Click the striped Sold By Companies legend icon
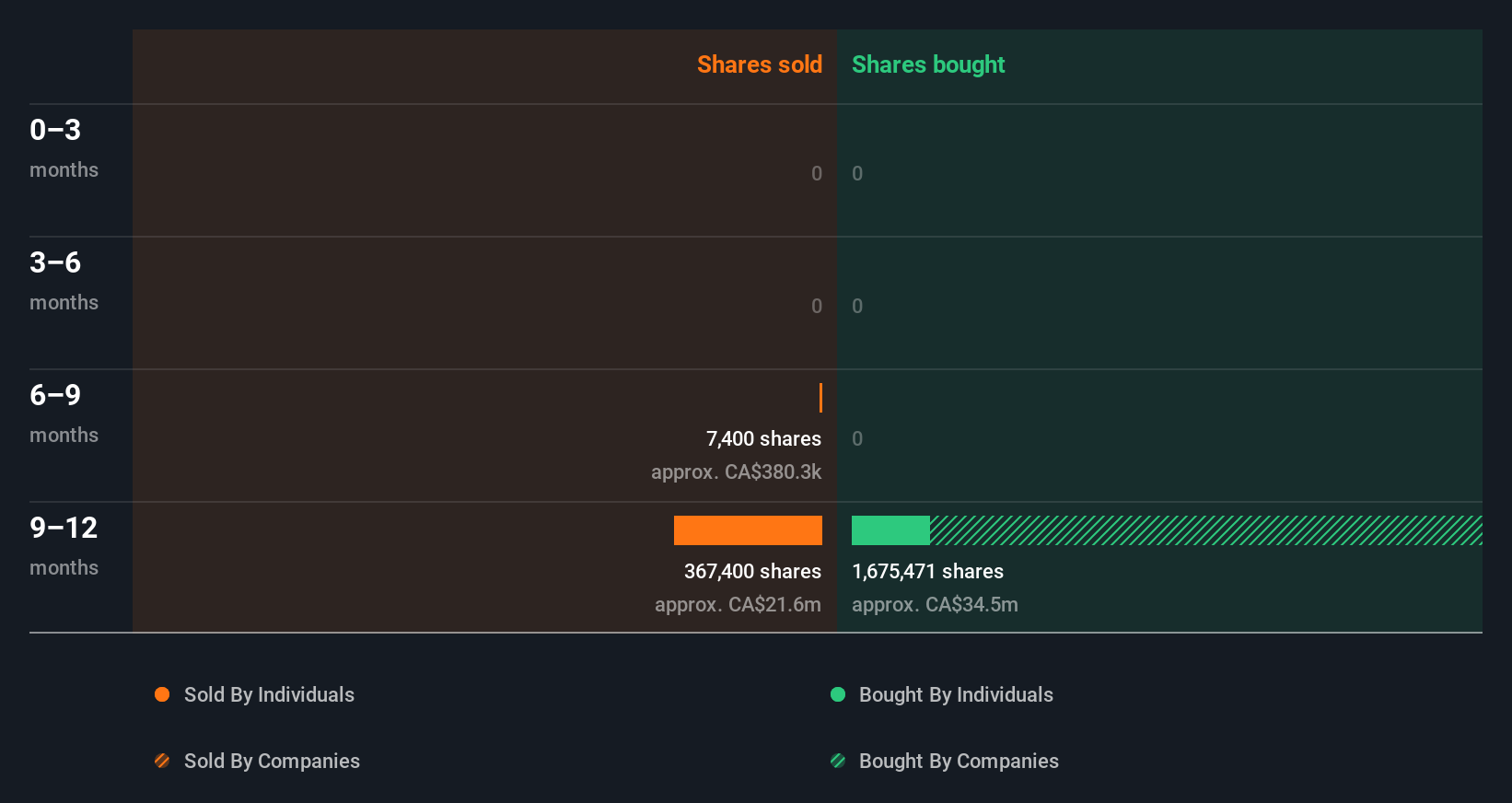The width and height of the screenshot is (1512, 803). click(162, 761)
